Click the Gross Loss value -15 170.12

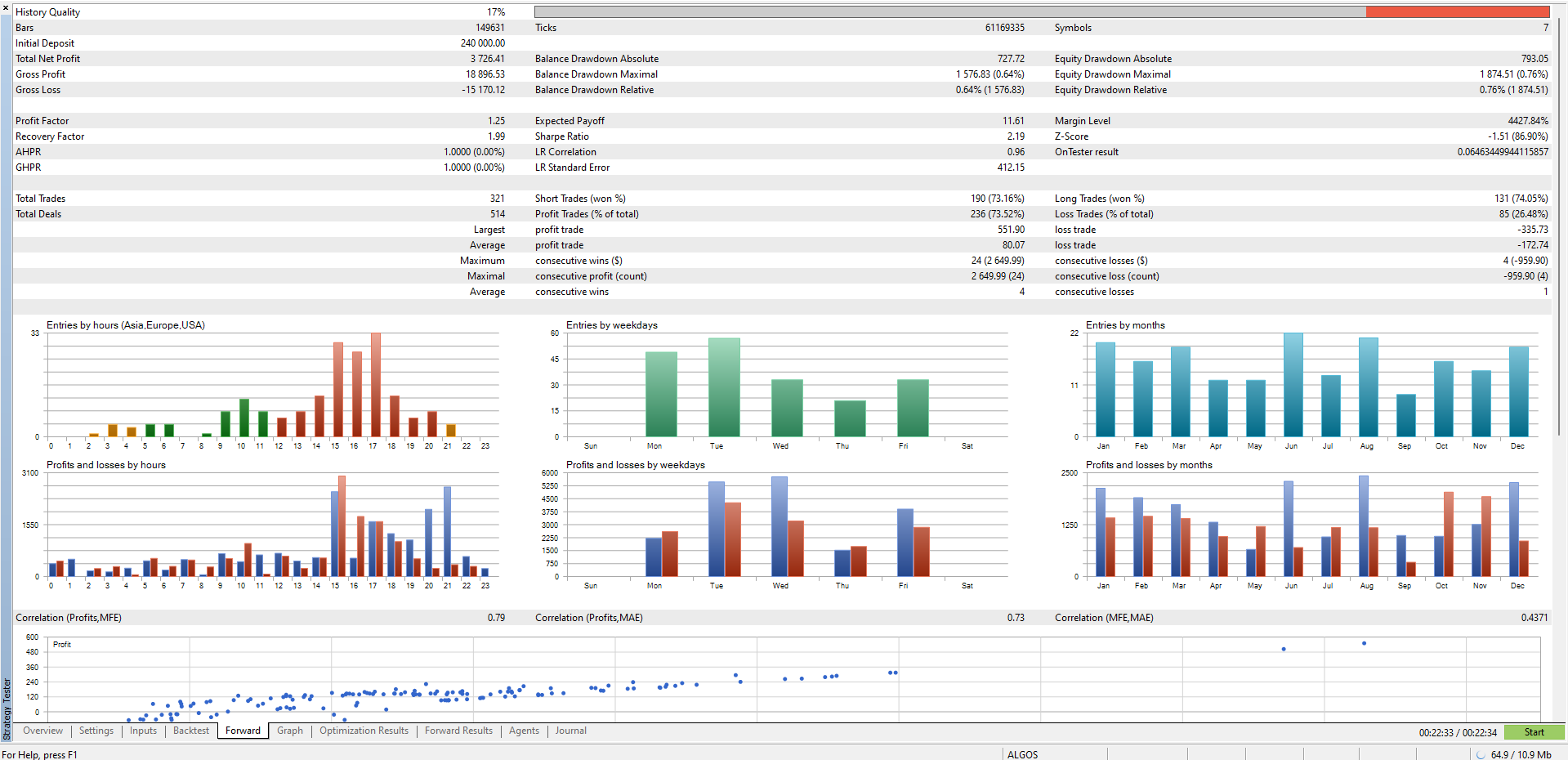(x=483, y=90)
